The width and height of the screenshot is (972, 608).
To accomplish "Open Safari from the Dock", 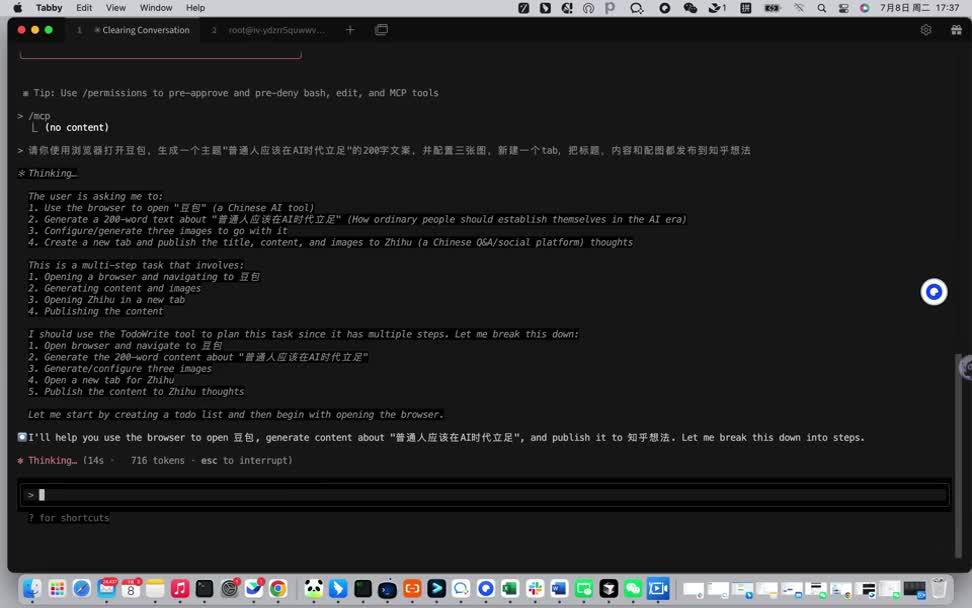I will pyautogui.click(x=82, y=588).
